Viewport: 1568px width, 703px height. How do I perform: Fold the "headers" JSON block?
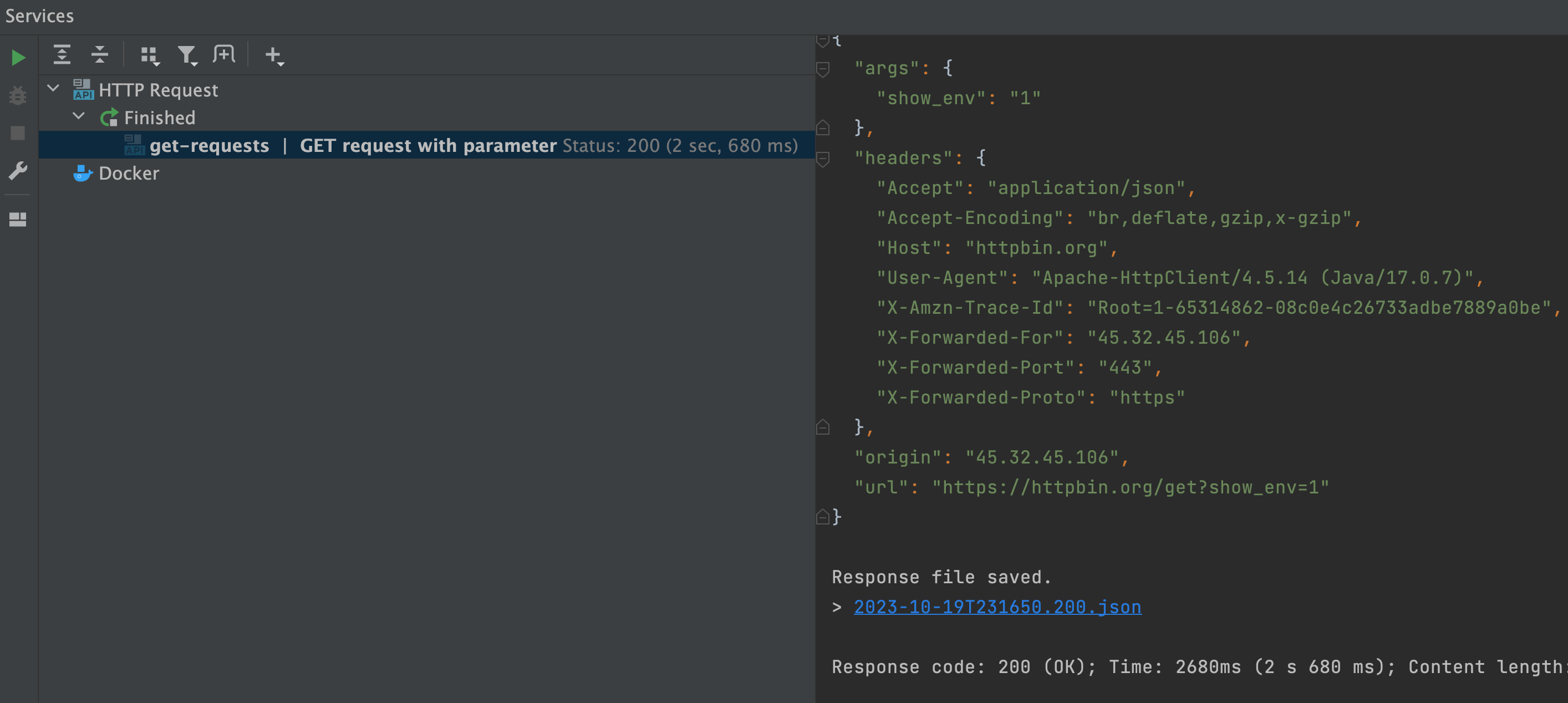823,159
